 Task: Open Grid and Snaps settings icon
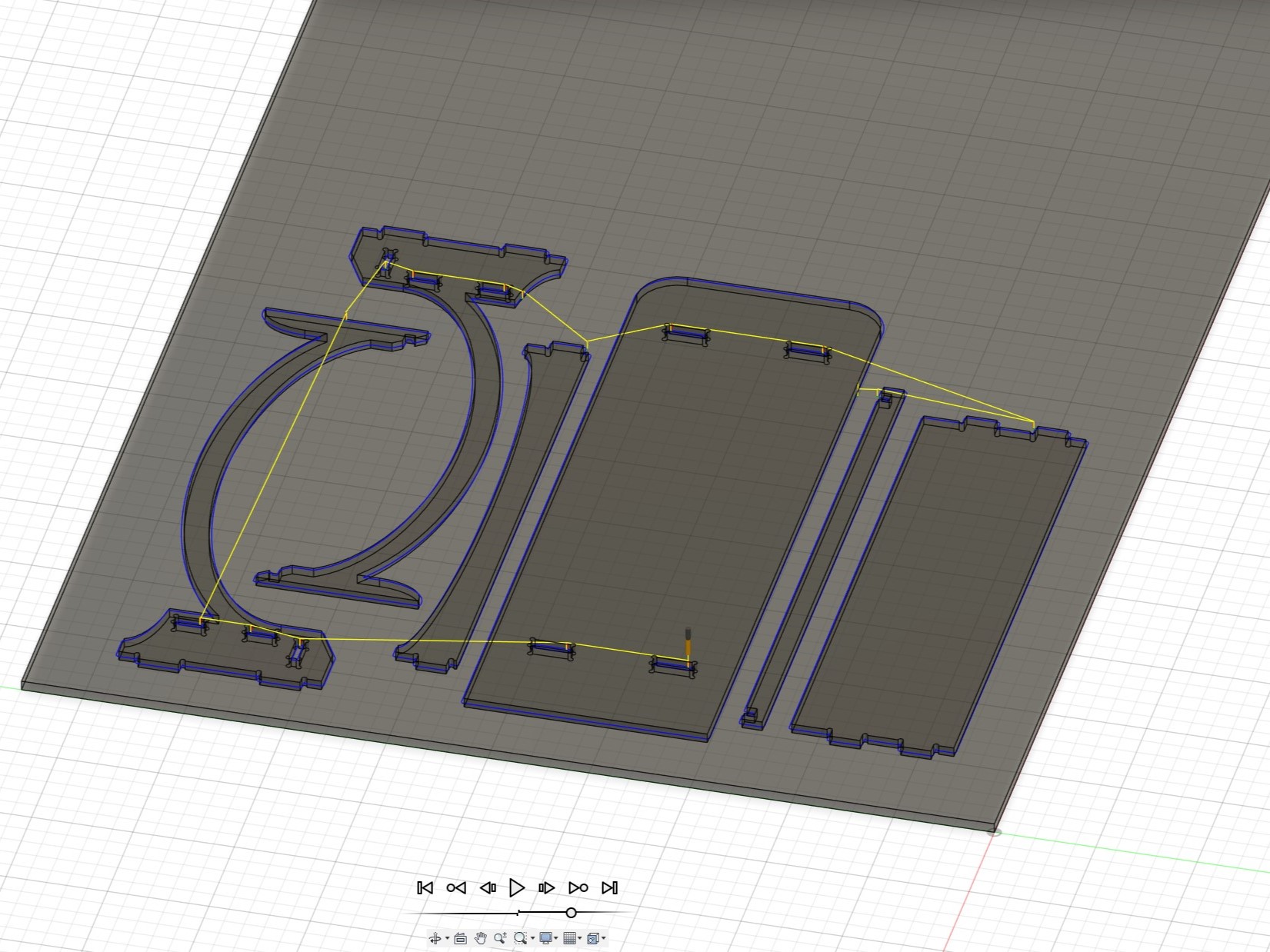coord(569,938)
